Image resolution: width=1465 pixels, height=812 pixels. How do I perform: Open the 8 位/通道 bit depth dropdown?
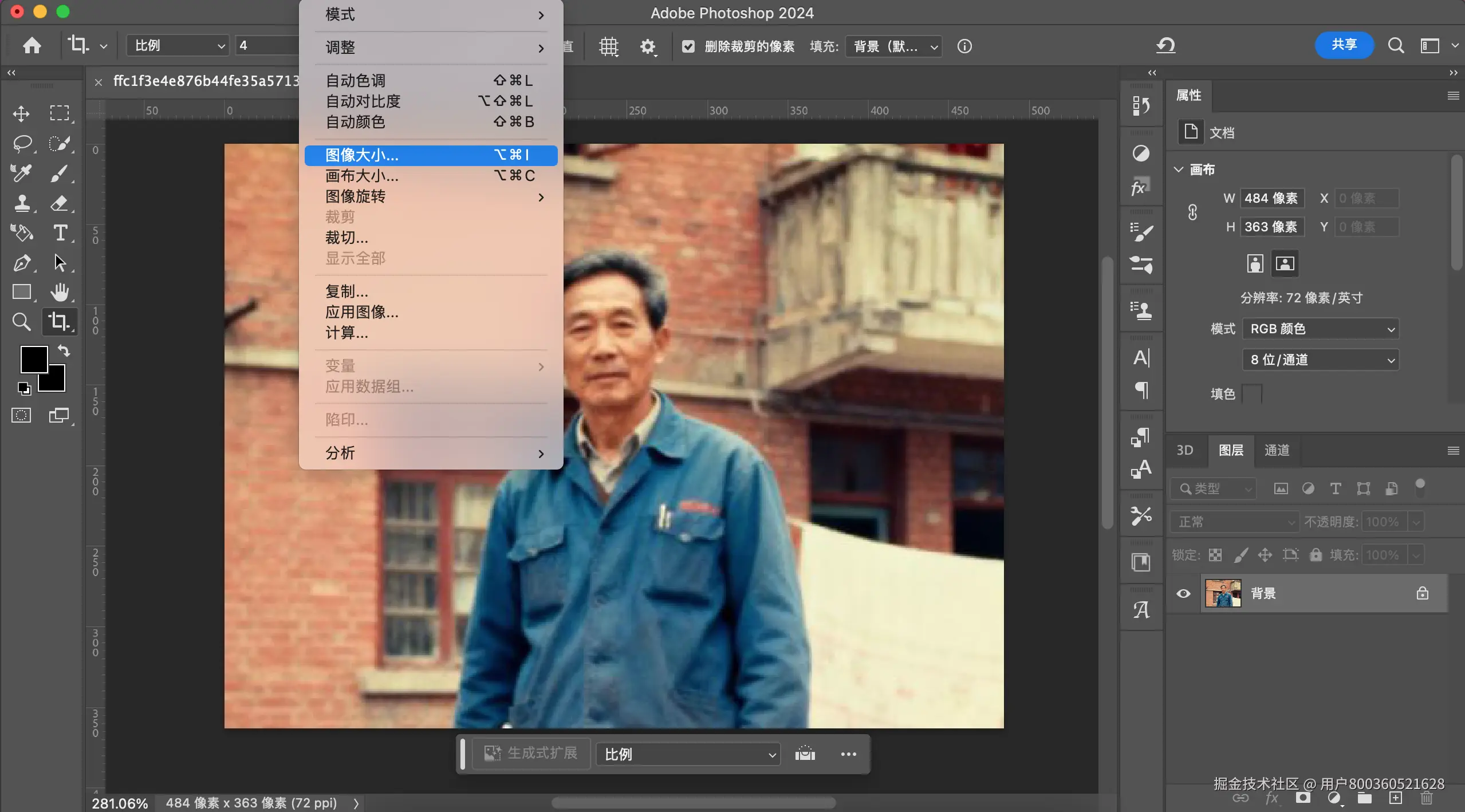pos(1320,360)
